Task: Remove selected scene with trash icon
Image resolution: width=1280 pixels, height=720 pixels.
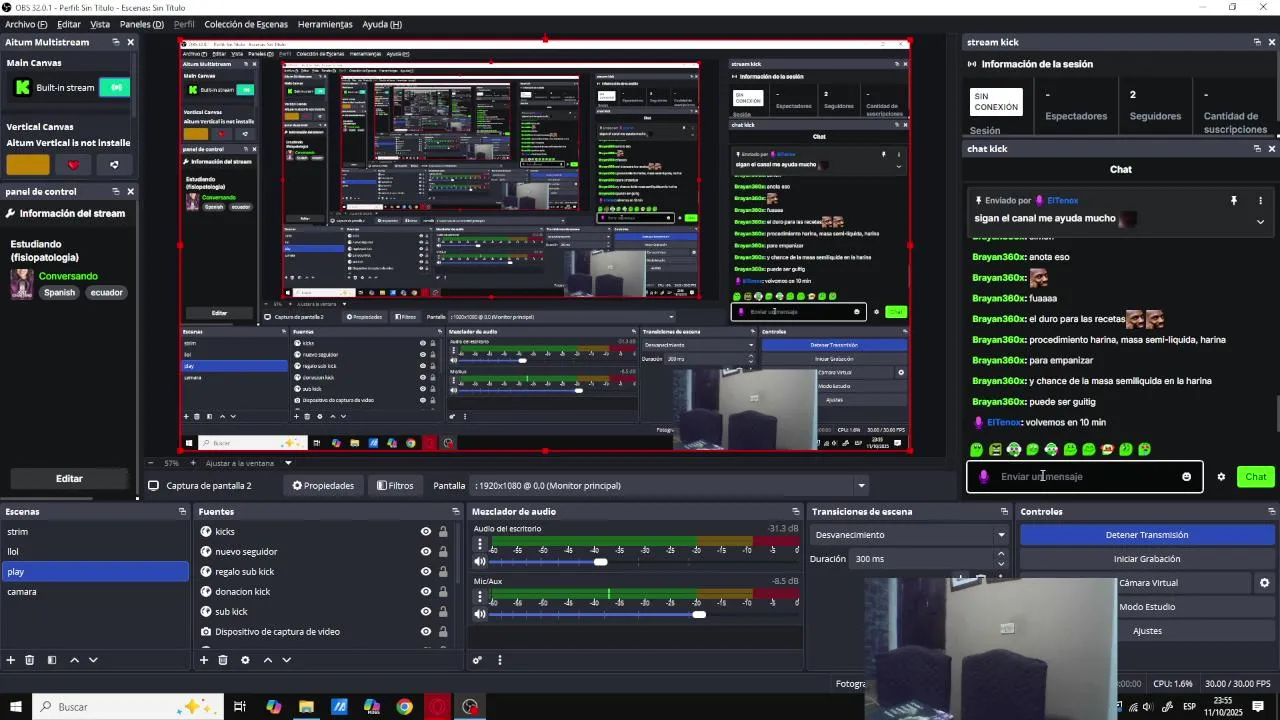Action: coord(30,660)
